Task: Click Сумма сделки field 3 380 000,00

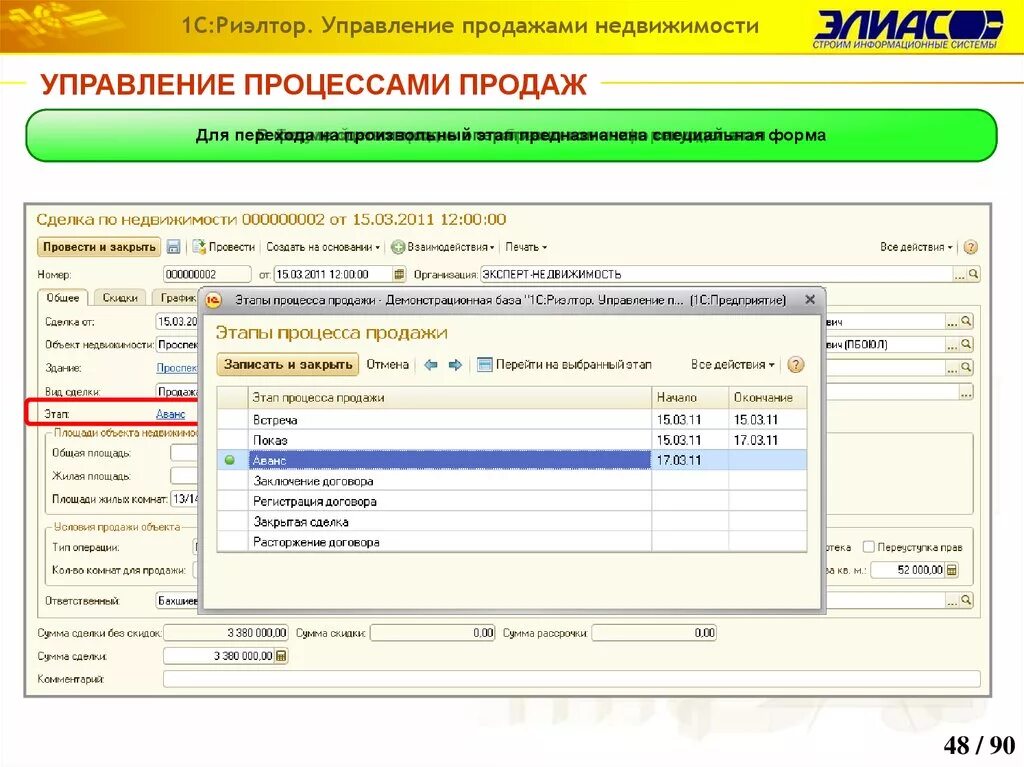Action: point(219,656)
